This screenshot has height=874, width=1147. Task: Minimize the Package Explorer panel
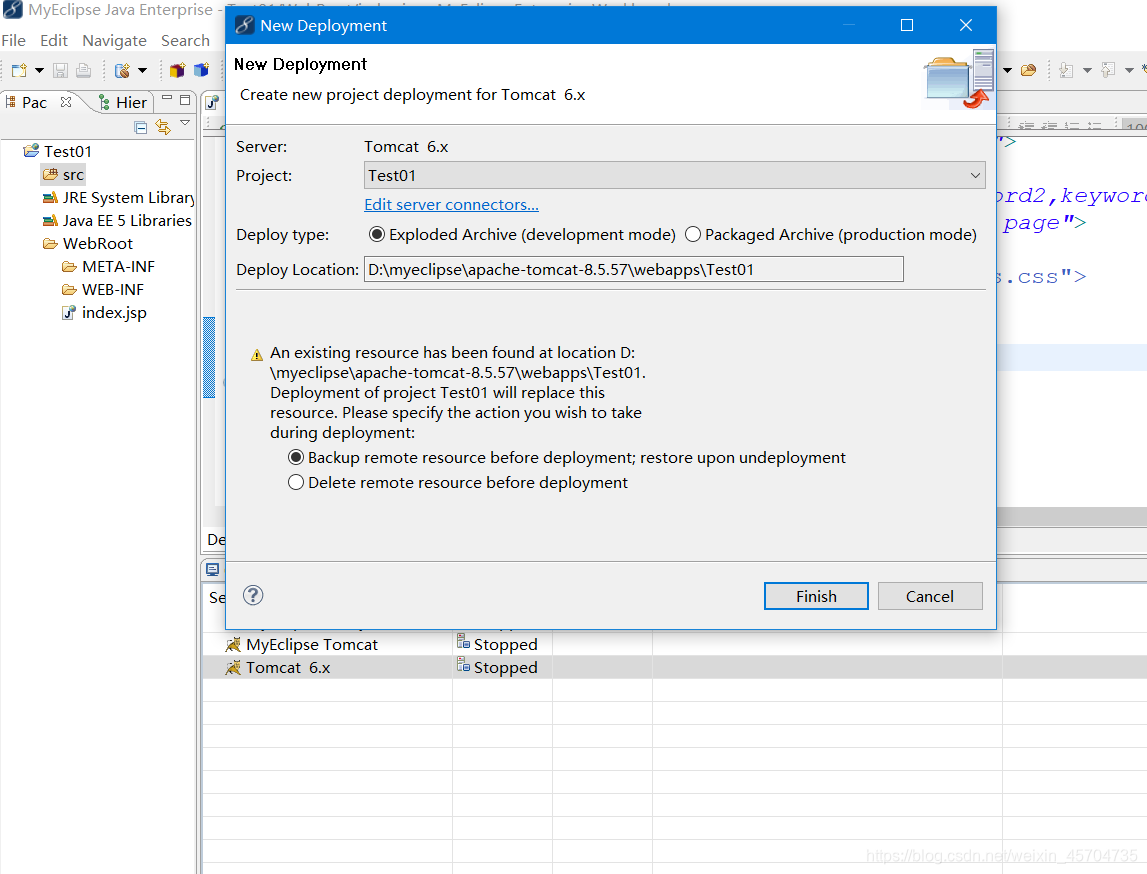click(x=167, y=99)
